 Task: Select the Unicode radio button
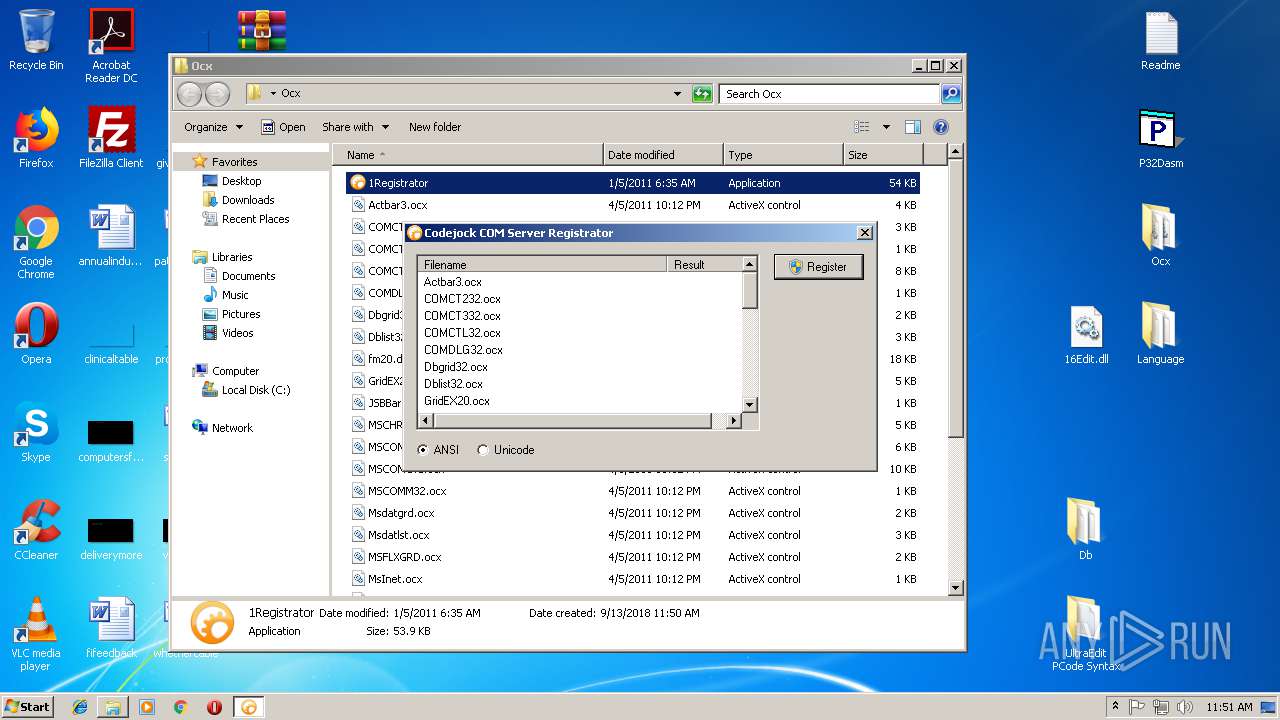(506, 450)
